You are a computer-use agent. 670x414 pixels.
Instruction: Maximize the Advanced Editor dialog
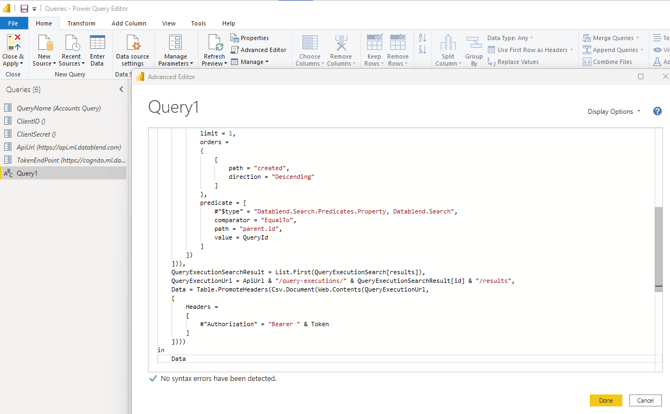pyautogui.click(x=641, y=76)
